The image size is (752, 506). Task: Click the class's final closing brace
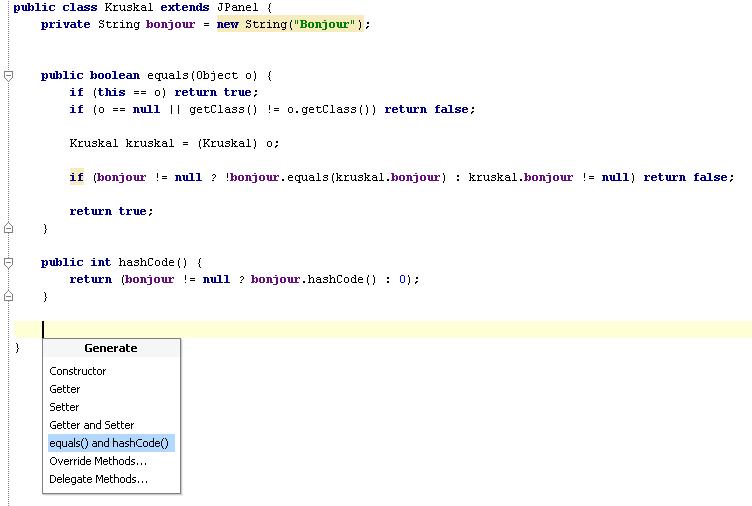click(17, 347)
